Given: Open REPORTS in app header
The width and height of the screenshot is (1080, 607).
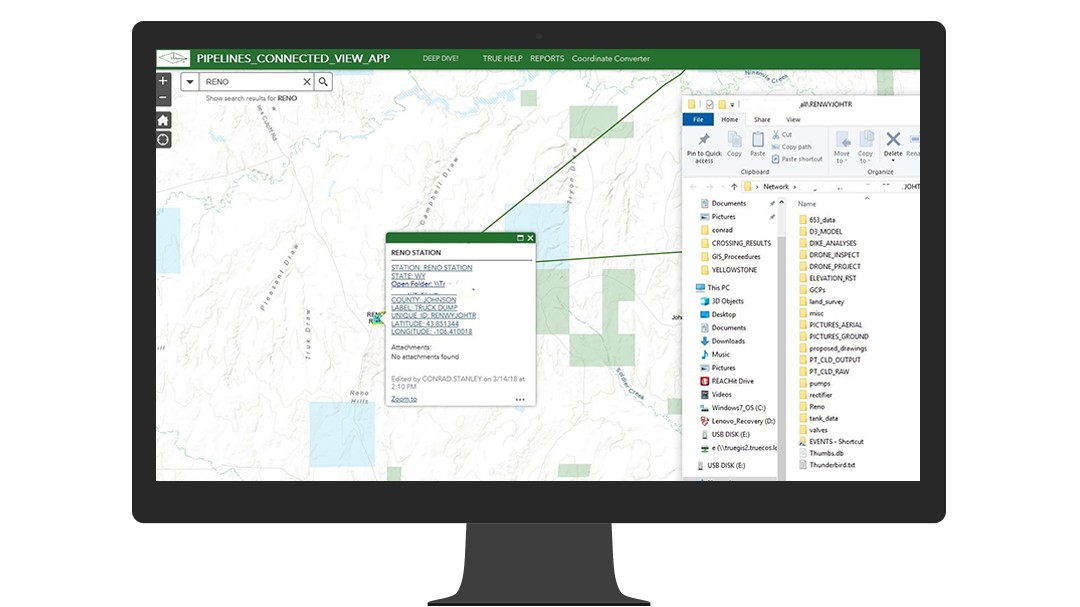Looking at the screenshot, I should (547, 59).
